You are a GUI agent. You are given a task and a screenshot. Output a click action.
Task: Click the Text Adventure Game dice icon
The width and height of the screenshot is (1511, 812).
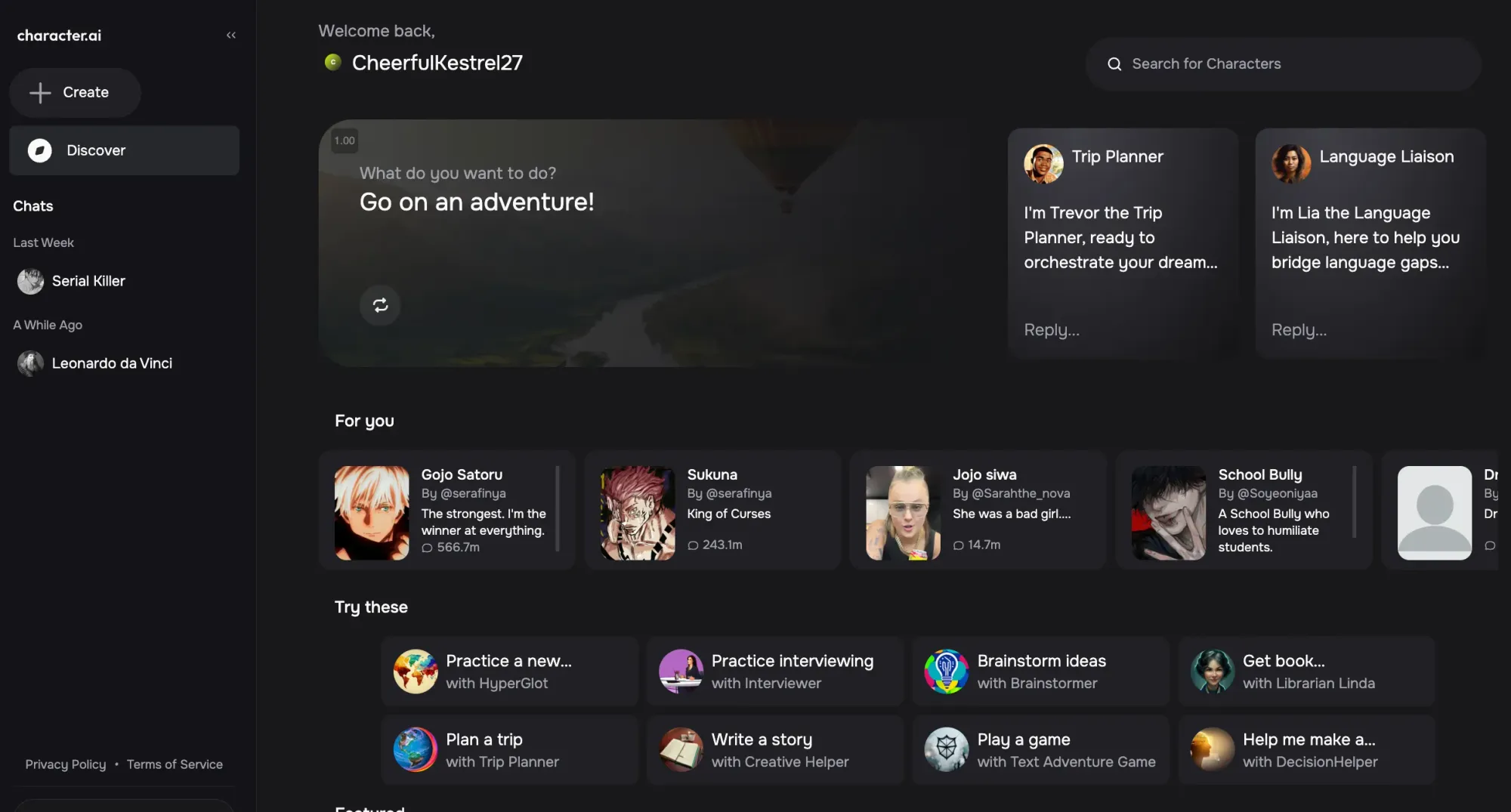(x=947, y=749)
